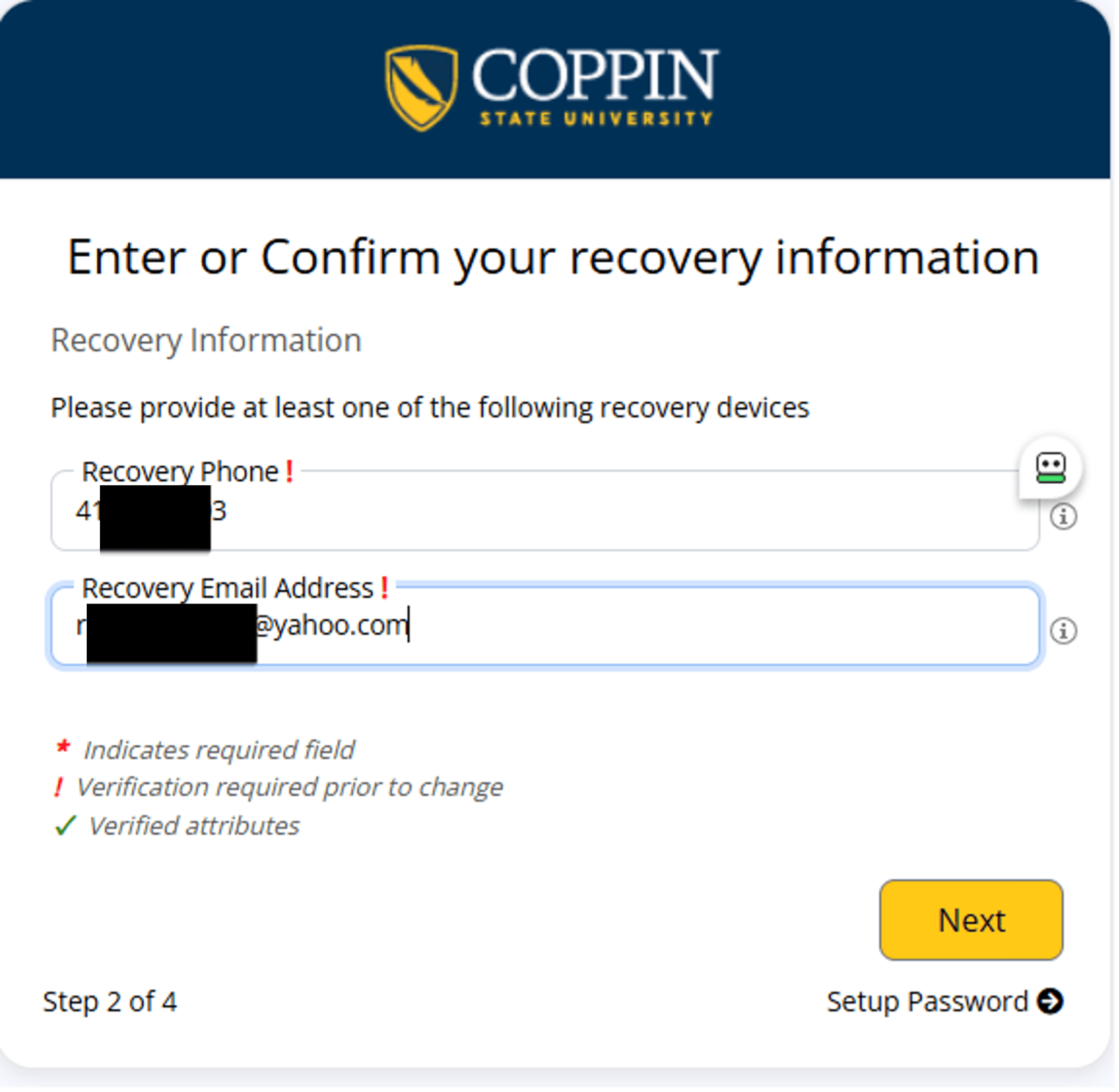Click the Indicates required field legend text
1119x1092 pixels.
click(x=218, y=749)
